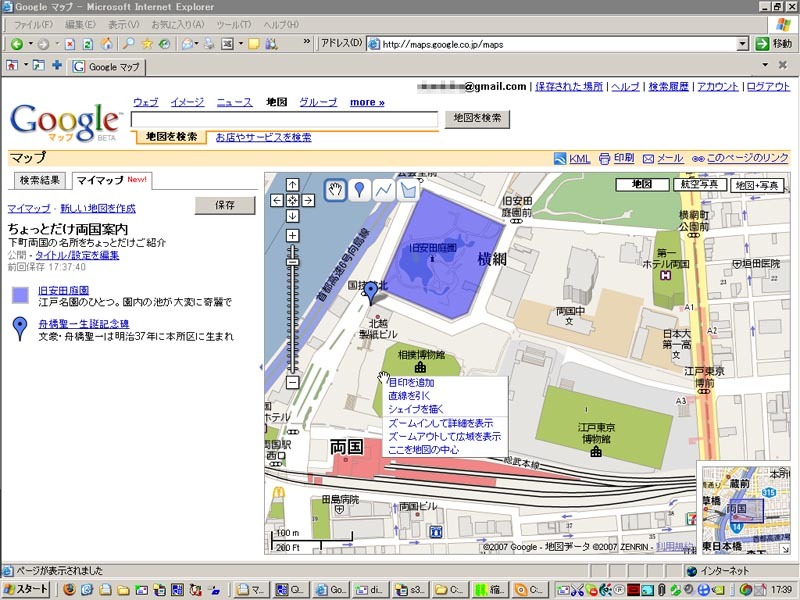Click the overview mini map thumbnail
This screenshot has height=600, width=800.
pos(746,508)
